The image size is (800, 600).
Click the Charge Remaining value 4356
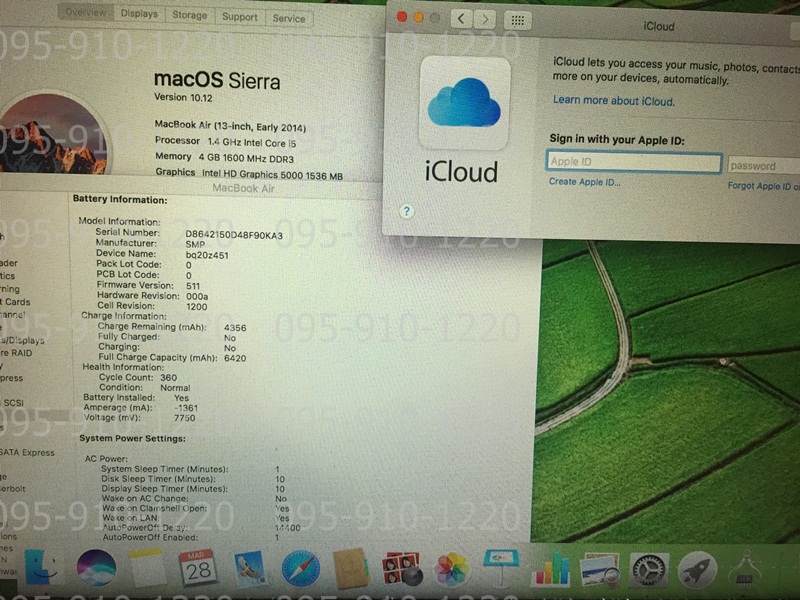click(x=235, y=328)
